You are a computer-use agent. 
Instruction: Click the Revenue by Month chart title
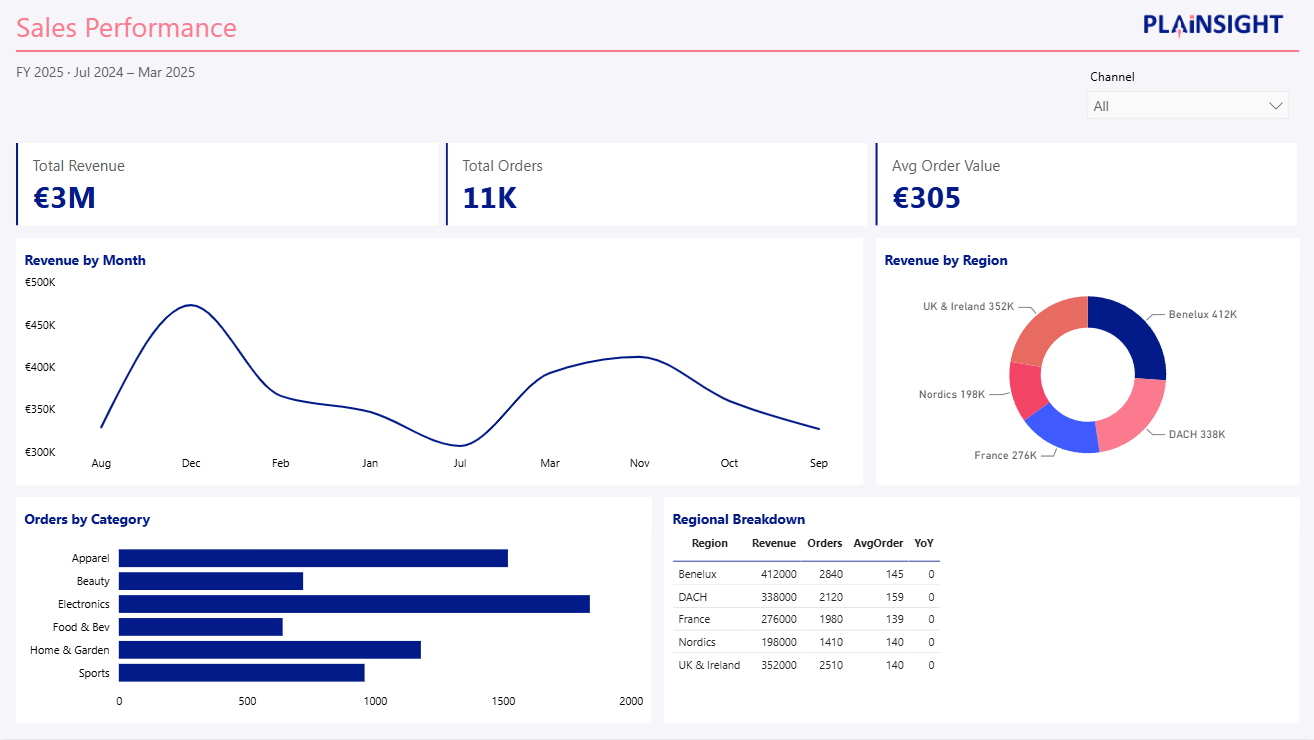tap(85, 260)
